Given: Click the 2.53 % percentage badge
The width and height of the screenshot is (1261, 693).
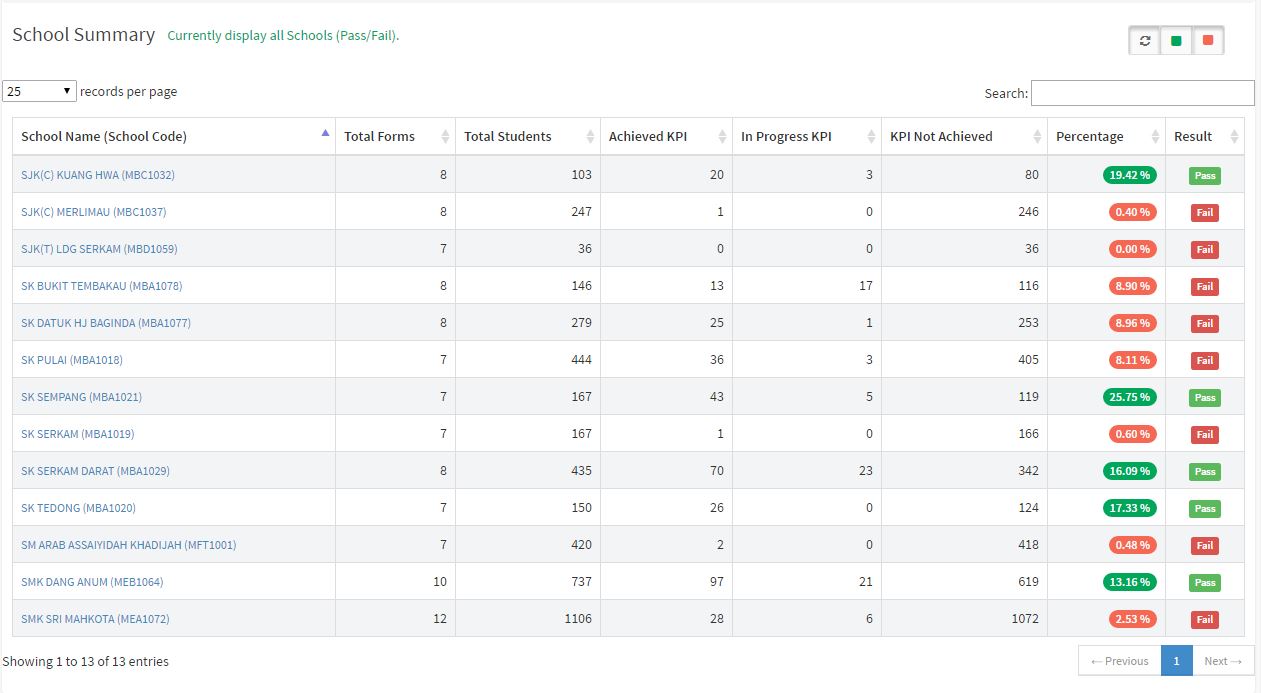Looking at the screenshot, I should (x=1132, y=619).
